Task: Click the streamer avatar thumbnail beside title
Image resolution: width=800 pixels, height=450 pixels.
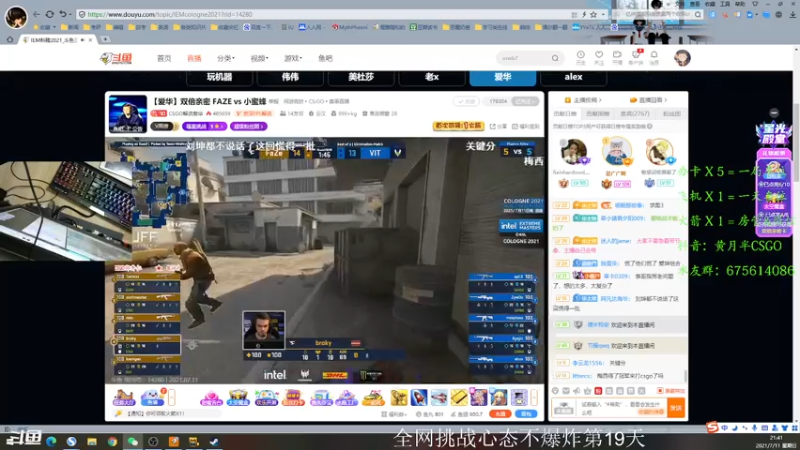Action: coord(128,114)
